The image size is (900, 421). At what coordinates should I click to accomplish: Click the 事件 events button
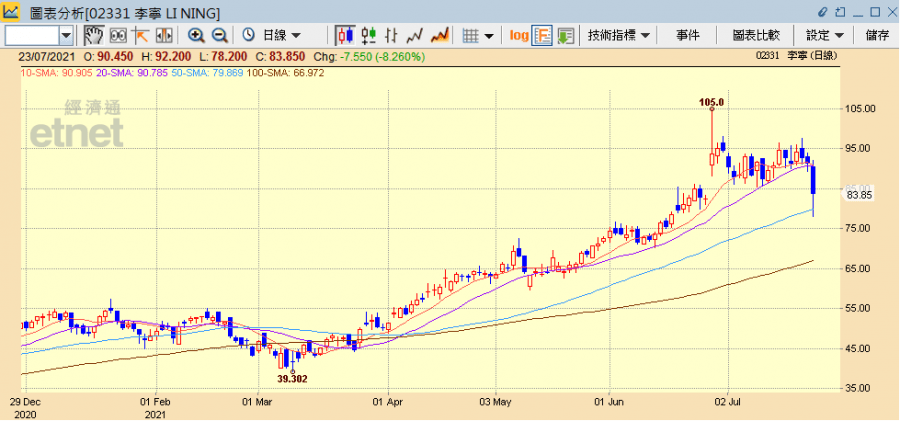(688, 35)
